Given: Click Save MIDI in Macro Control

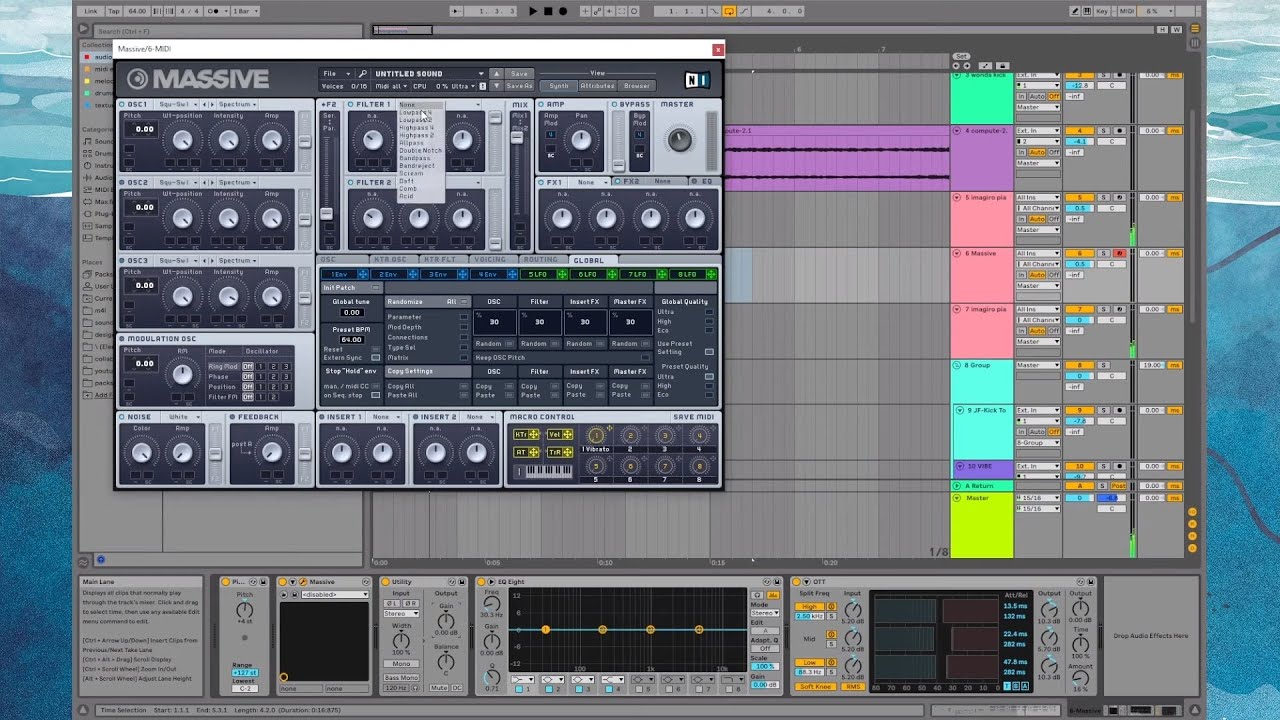Looking at the screenshot, I should pos(694,417).
